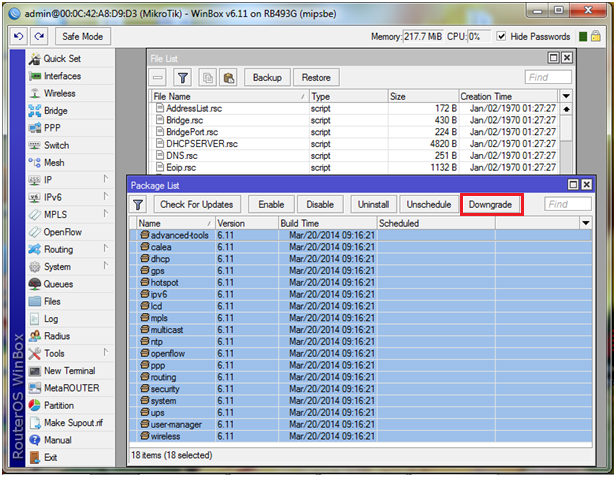Viewport: 614px width, 477px height.
Task: Sort files by File Name column
Action: (x=230, y=96)
